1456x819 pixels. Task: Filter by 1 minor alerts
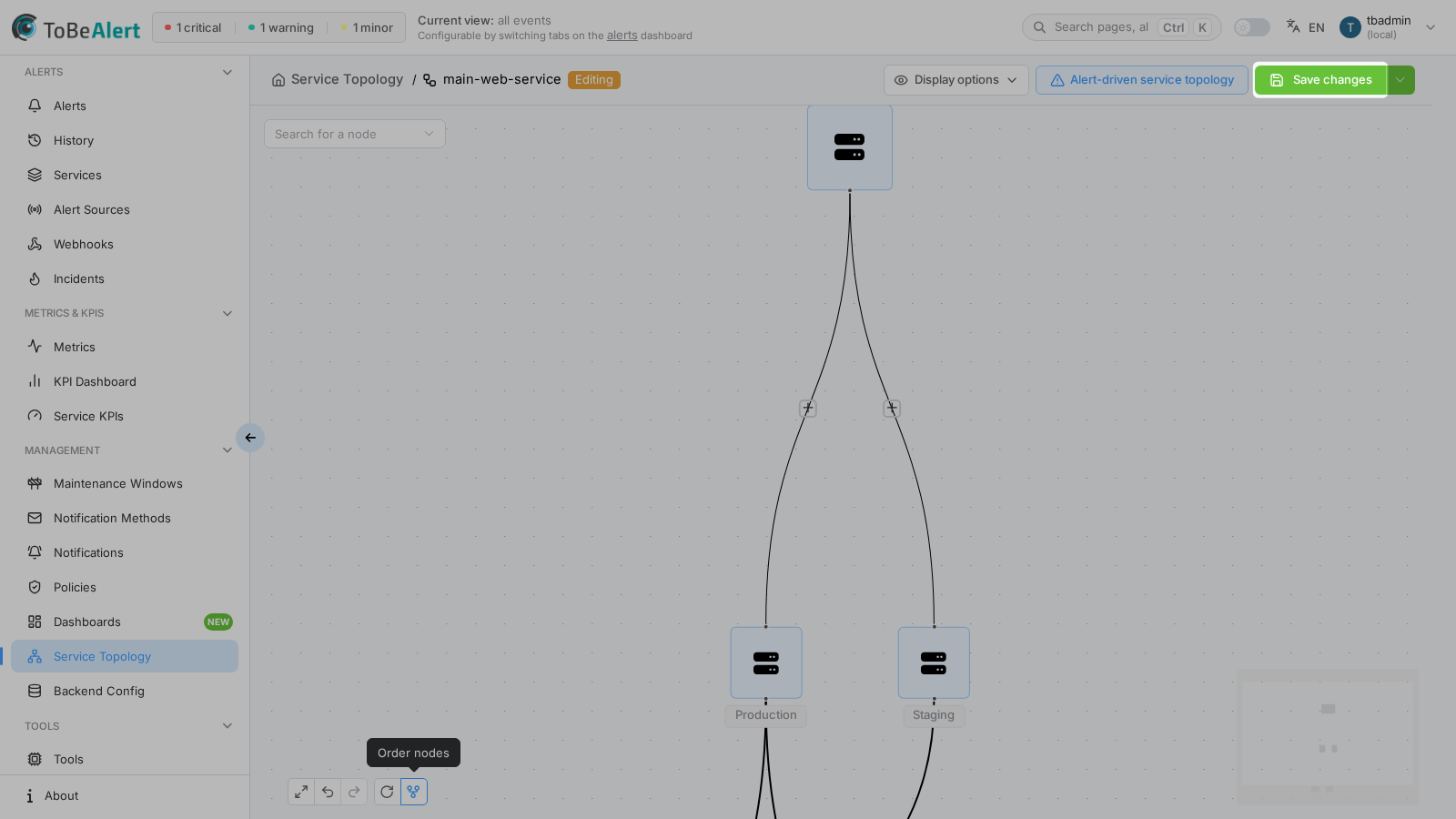(368, 28)
